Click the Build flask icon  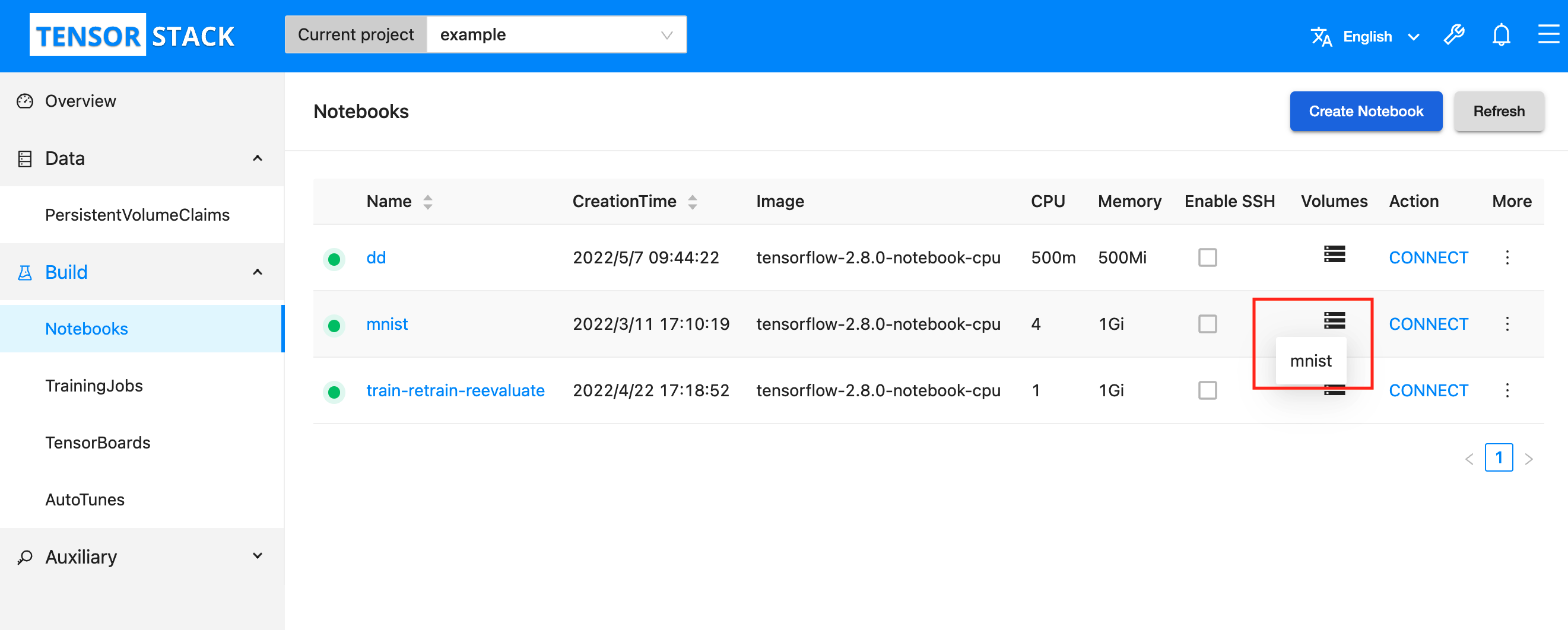coord(25,272)
